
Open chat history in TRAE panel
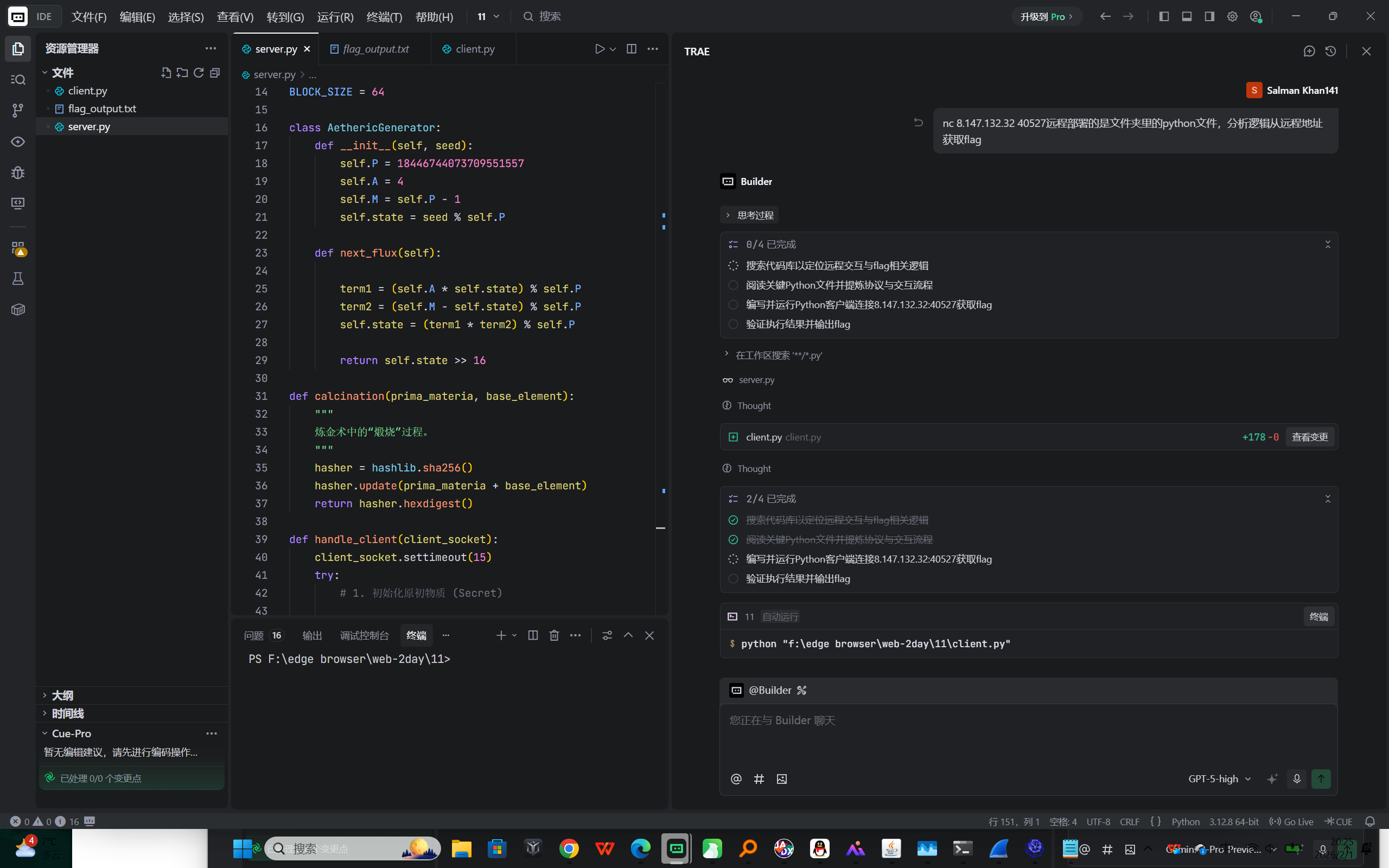1330,51
